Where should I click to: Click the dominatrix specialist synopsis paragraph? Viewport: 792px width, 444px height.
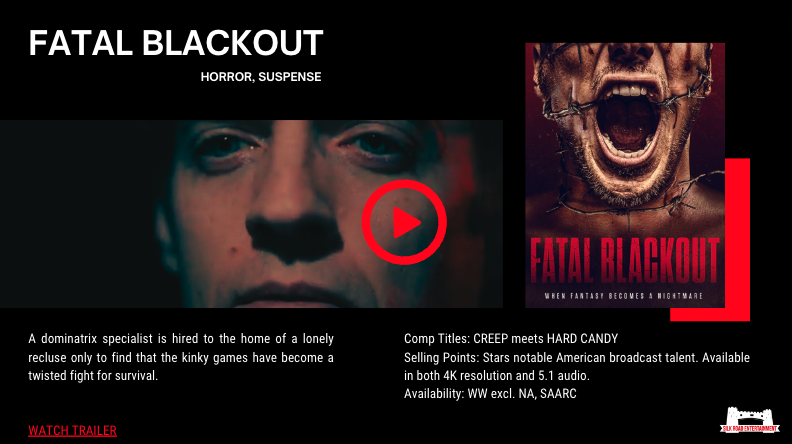[181, 357]
